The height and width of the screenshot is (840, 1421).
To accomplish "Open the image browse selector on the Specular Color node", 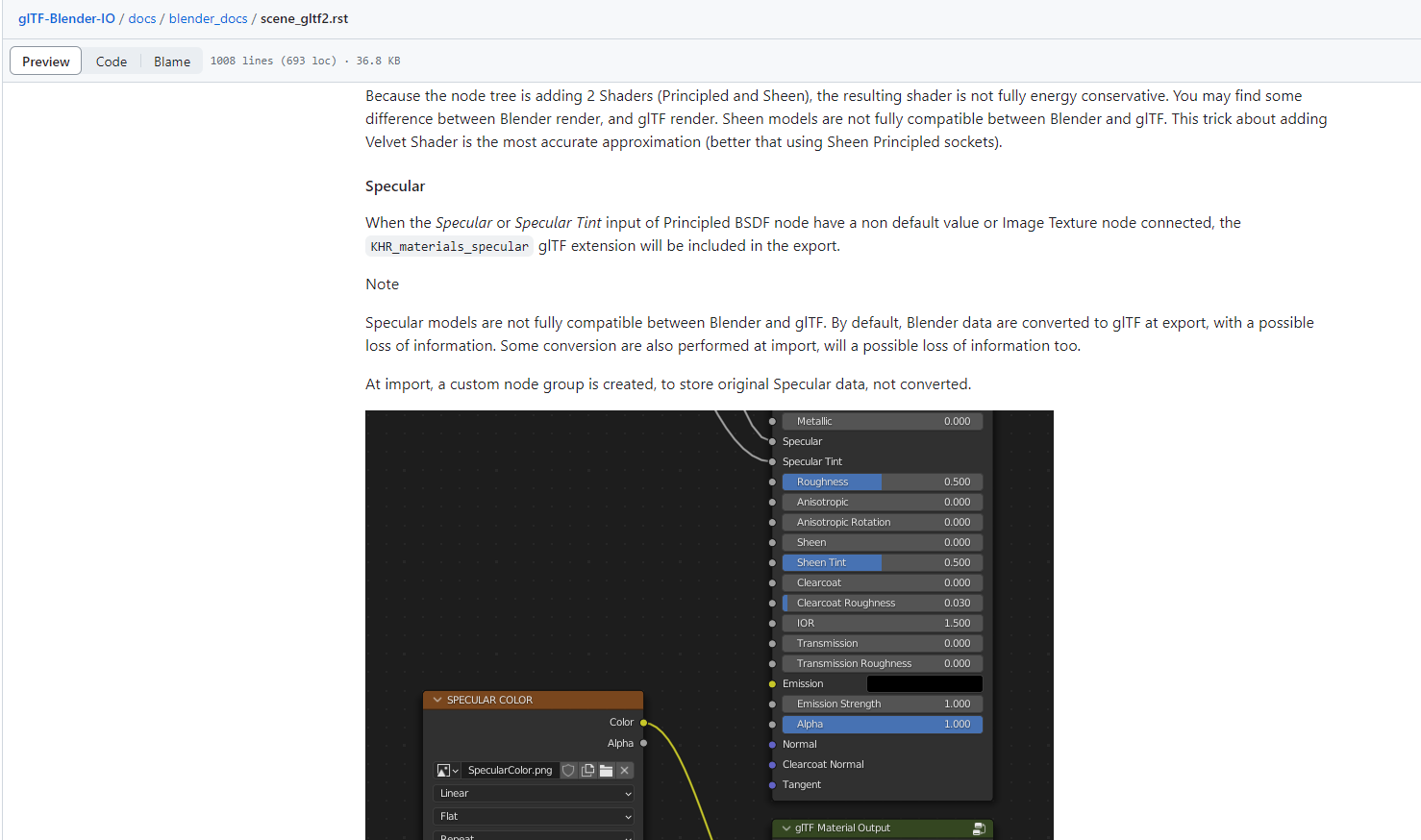I will pyautogui.click(x=447, y=770).
